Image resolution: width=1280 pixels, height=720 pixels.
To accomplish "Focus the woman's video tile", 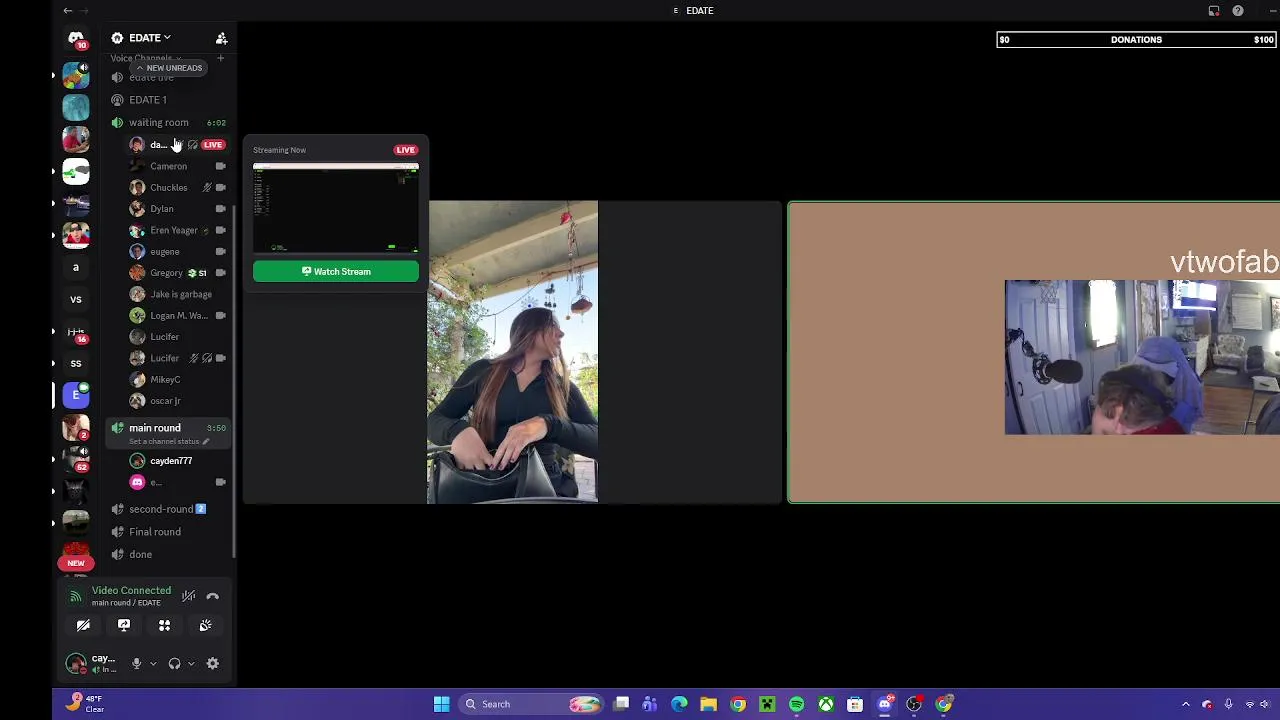I will coord(513,351).
